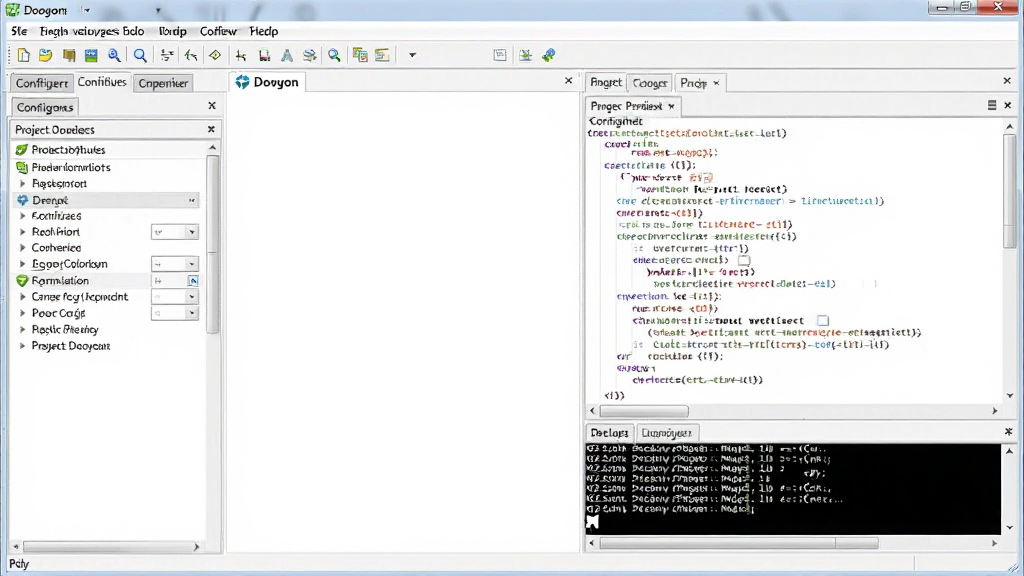Click the green-handled magnifier toolbar icon
Screen dimensions: 1024x576
pyautogui.click(x=334, y=56)
